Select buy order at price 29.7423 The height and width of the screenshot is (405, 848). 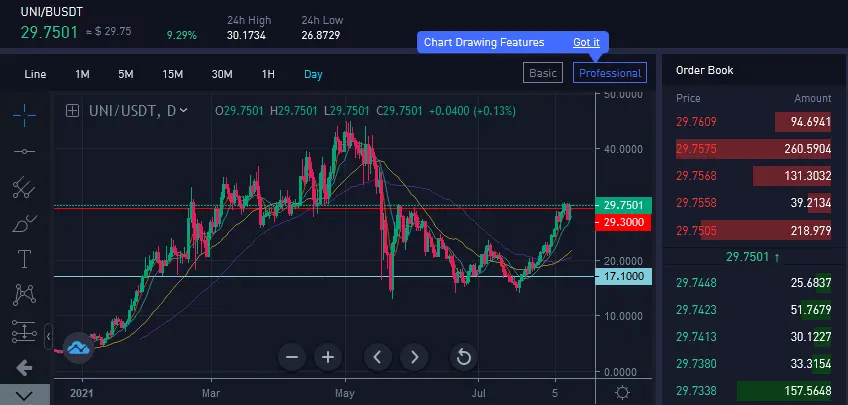753,309
